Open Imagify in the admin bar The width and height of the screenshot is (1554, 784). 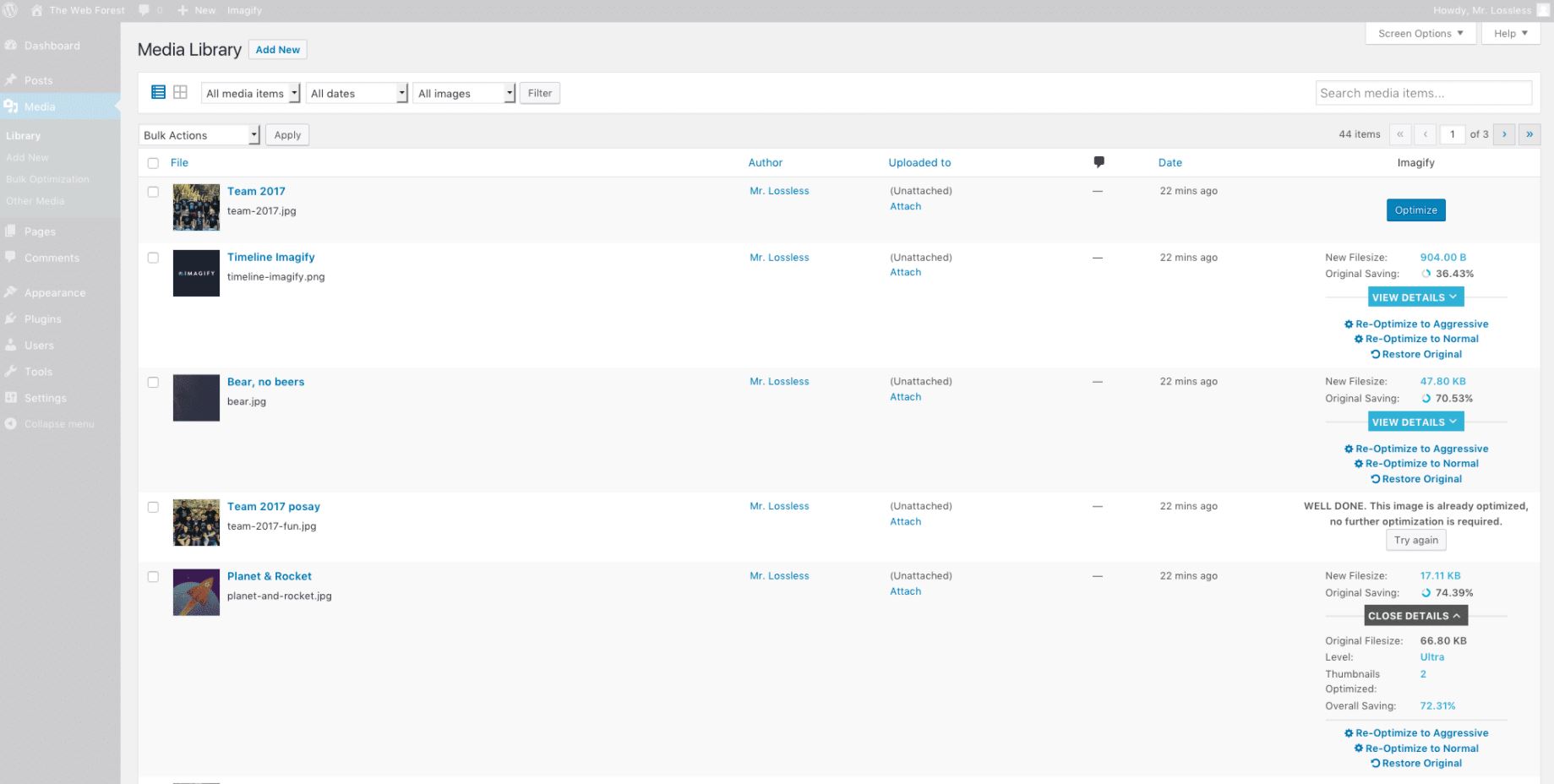(244, 10)
